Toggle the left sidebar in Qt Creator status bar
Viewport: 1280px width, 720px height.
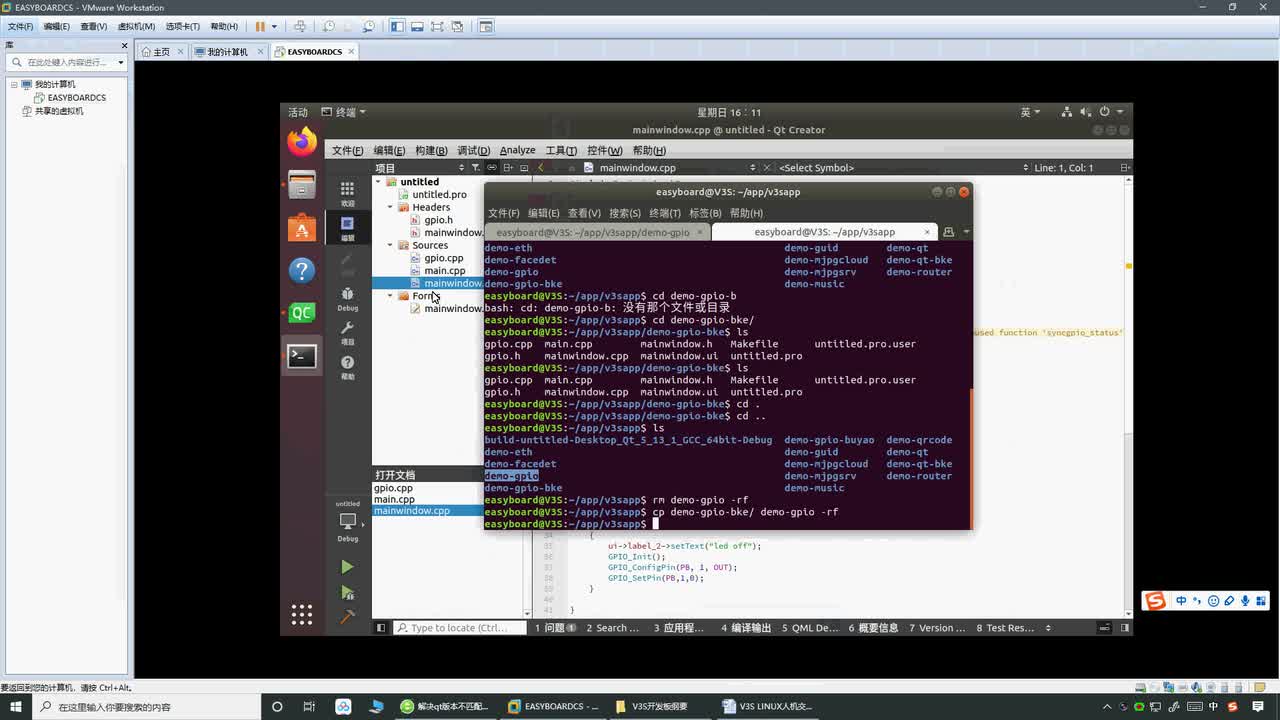click(x=380, y=628)
